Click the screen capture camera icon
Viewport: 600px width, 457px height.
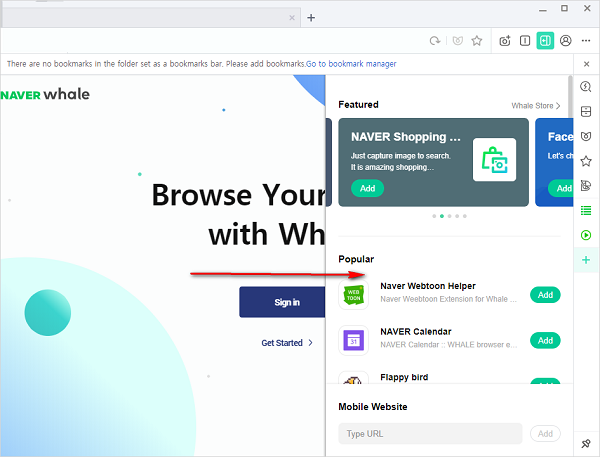506,41
